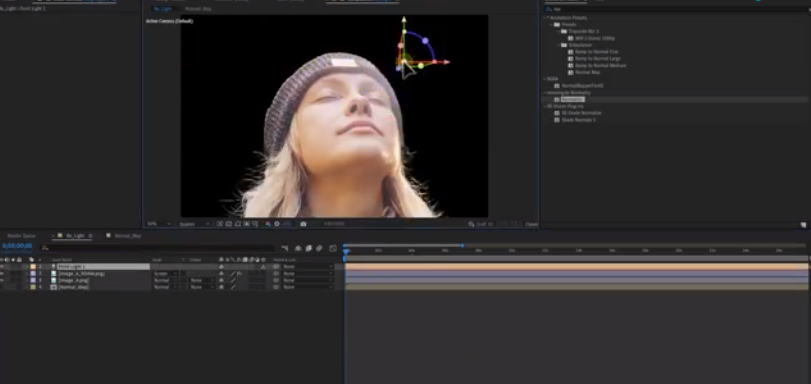Open the viewer zoom percentage dropdown
The image size is (811, 384).
pyautogui.click(x=158, y=224)
